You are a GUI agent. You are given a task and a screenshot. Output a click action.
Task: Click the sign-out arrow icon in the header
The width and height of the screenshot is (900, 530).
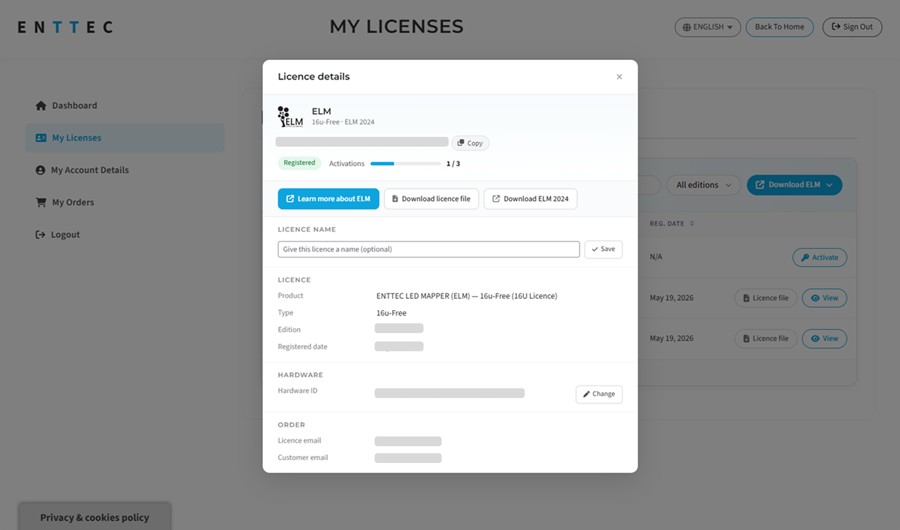click(836, 26)
